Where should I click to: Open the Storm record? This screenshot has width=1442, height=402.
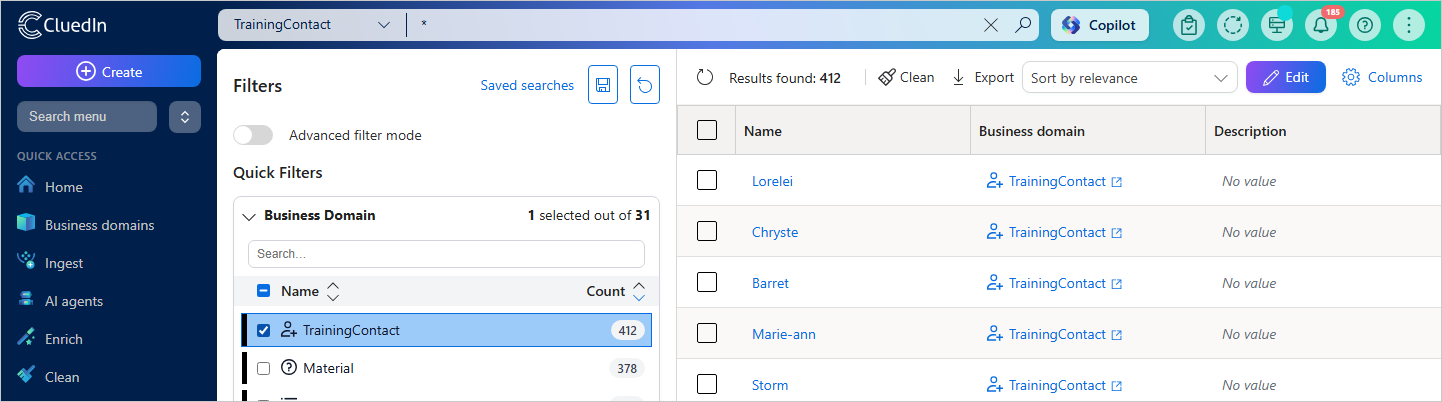(770, 385)
